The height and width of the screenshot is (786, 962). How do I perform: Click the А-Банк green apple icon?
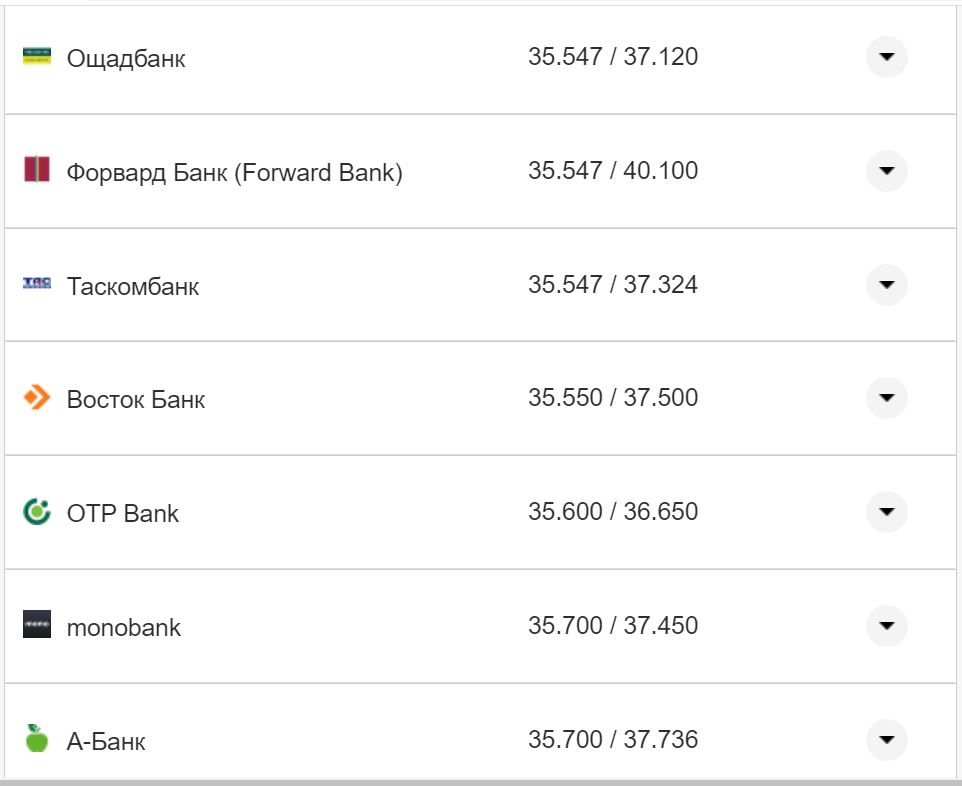[x=37, y=739]
